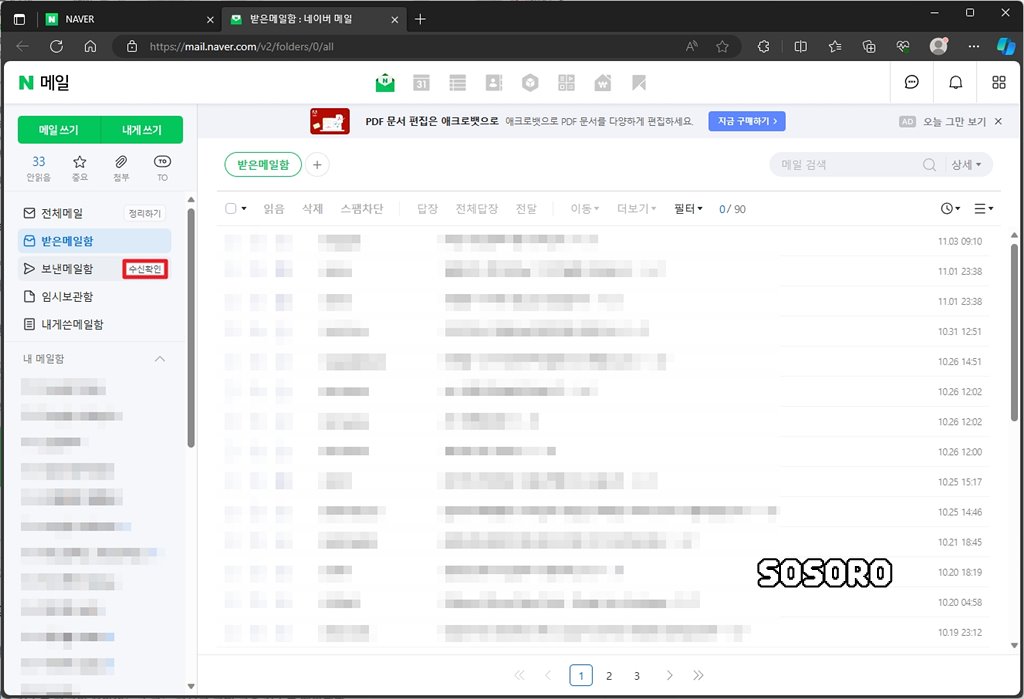
Task: Show unread mails via 33 안읽음
Action: point(39,168)
